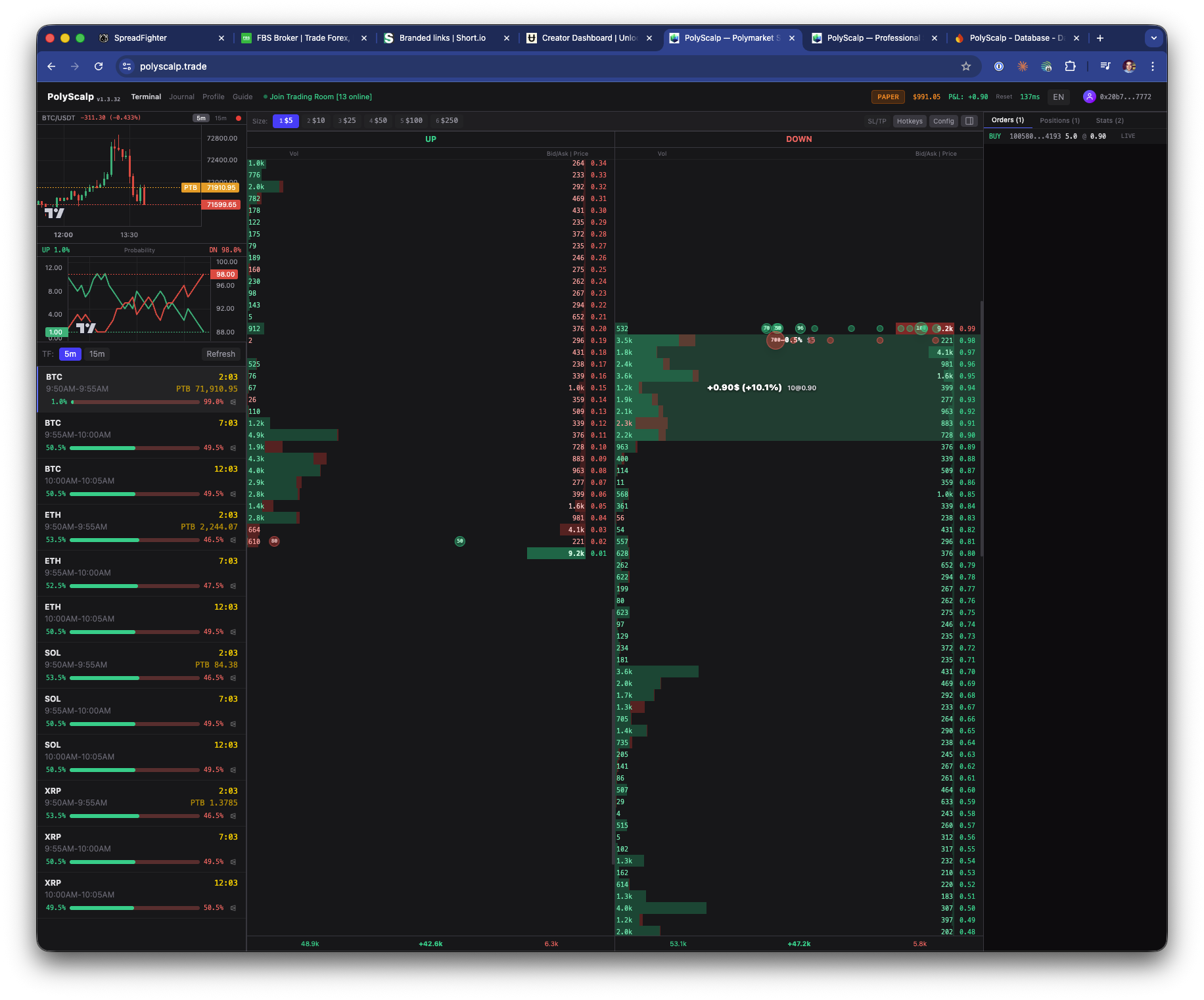The image size is (1204, 1000).
Task: Toggle the side panel layout icon
Action: [969, 121]
